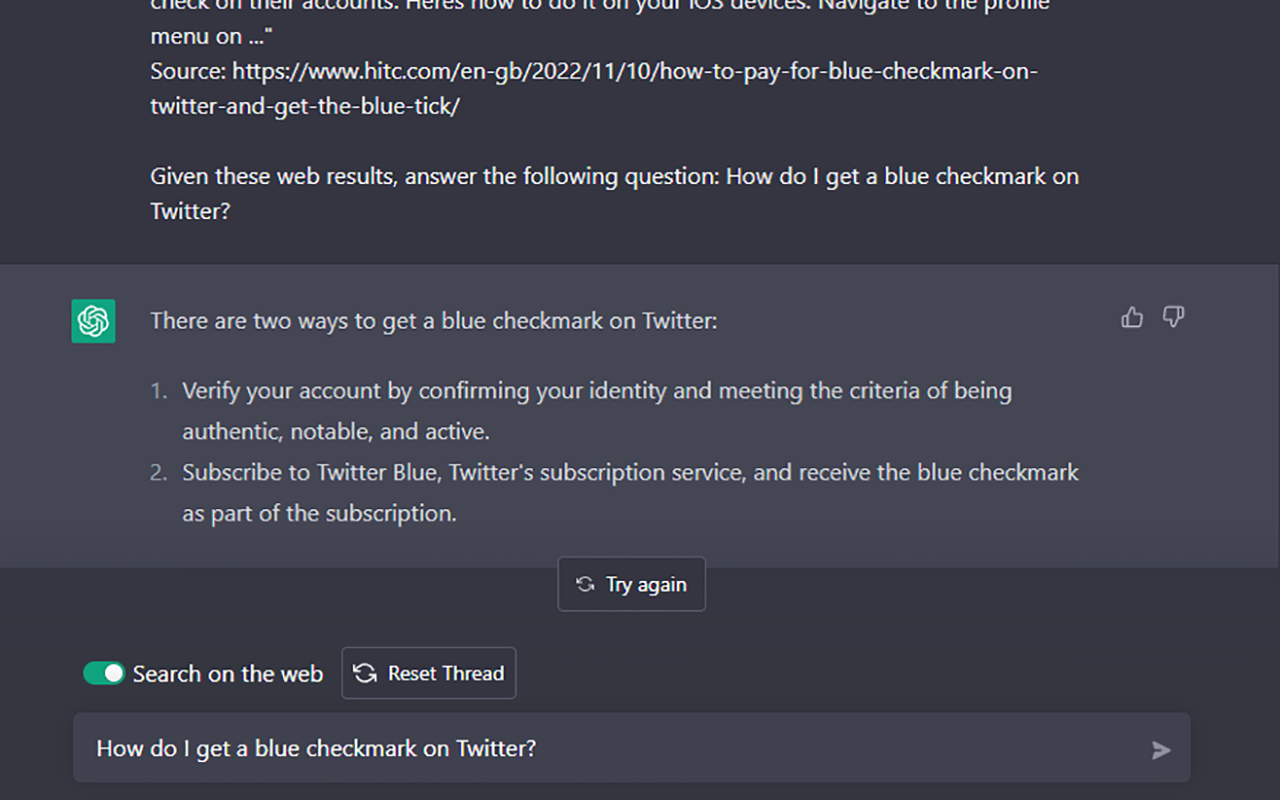Viewport: 1280px width, 800px height.
Task: Click the green ChatGPT logo avatar
Action: coord(93,321)
